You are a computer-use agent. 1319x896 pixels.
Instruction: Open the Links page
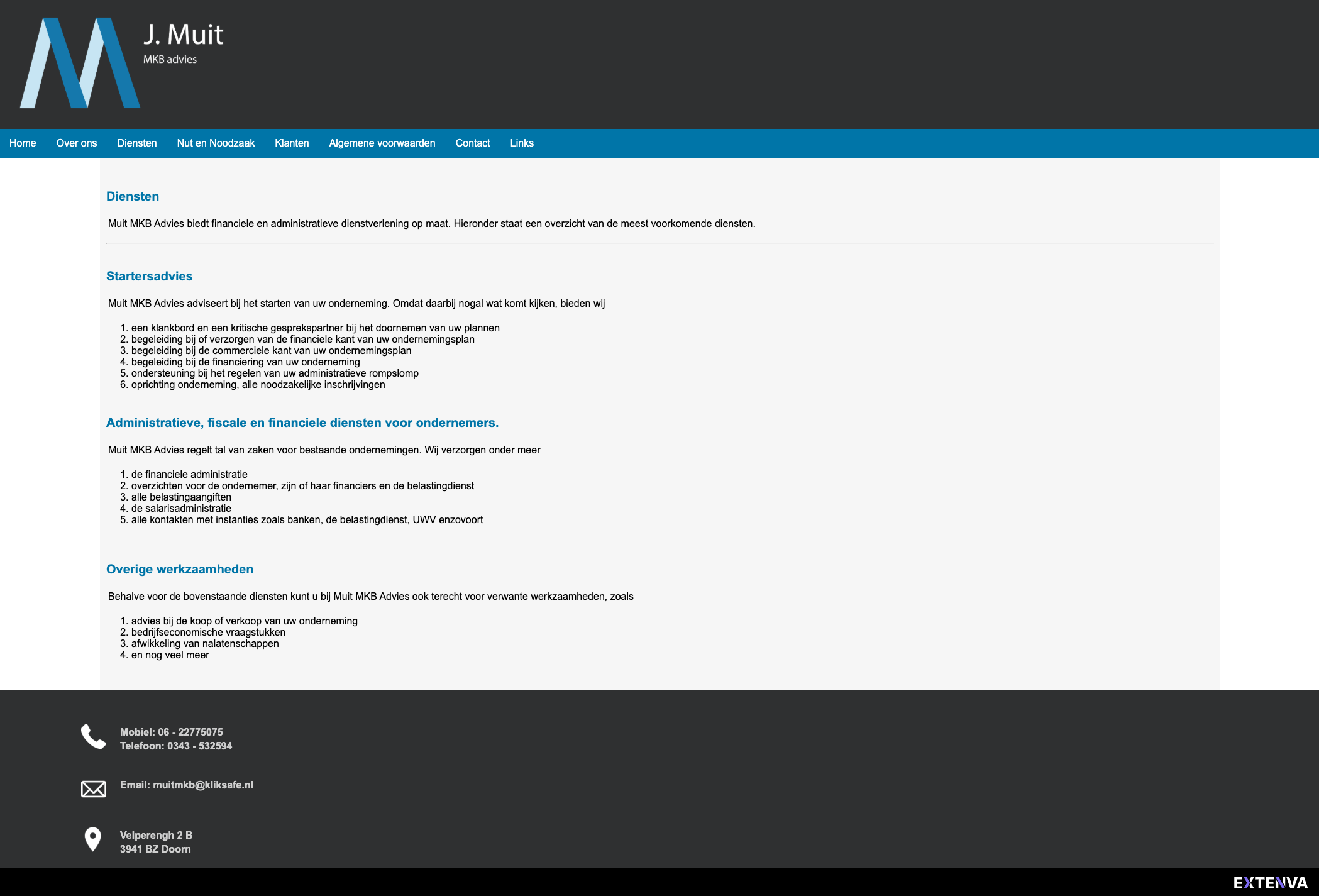pyautogui.click(x=522, y=143)
